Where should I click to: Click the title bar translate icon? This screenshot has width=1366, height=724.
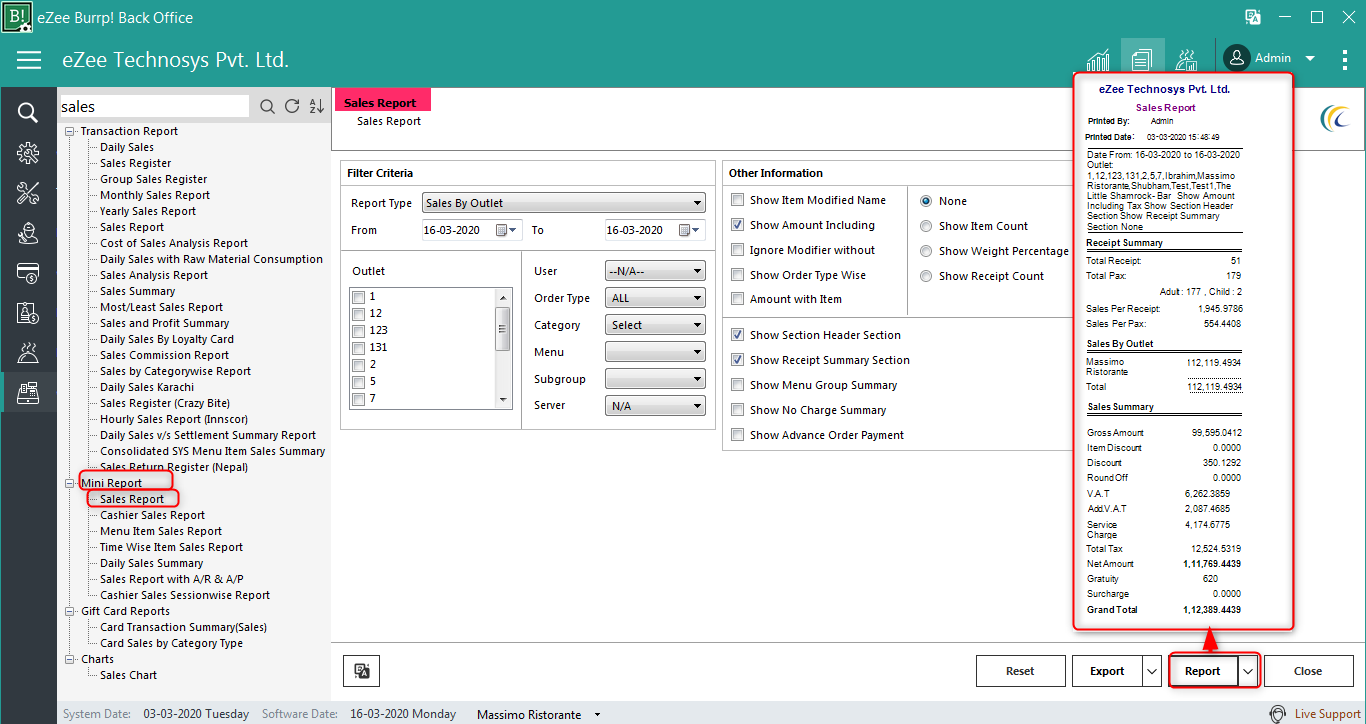1252,17
